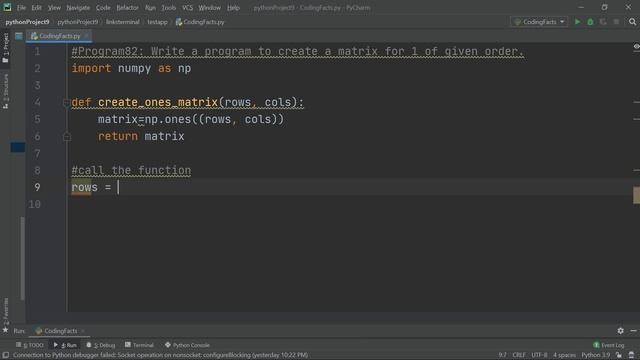
Task: Click on the import numpy as np line
Action: point(131,68)
